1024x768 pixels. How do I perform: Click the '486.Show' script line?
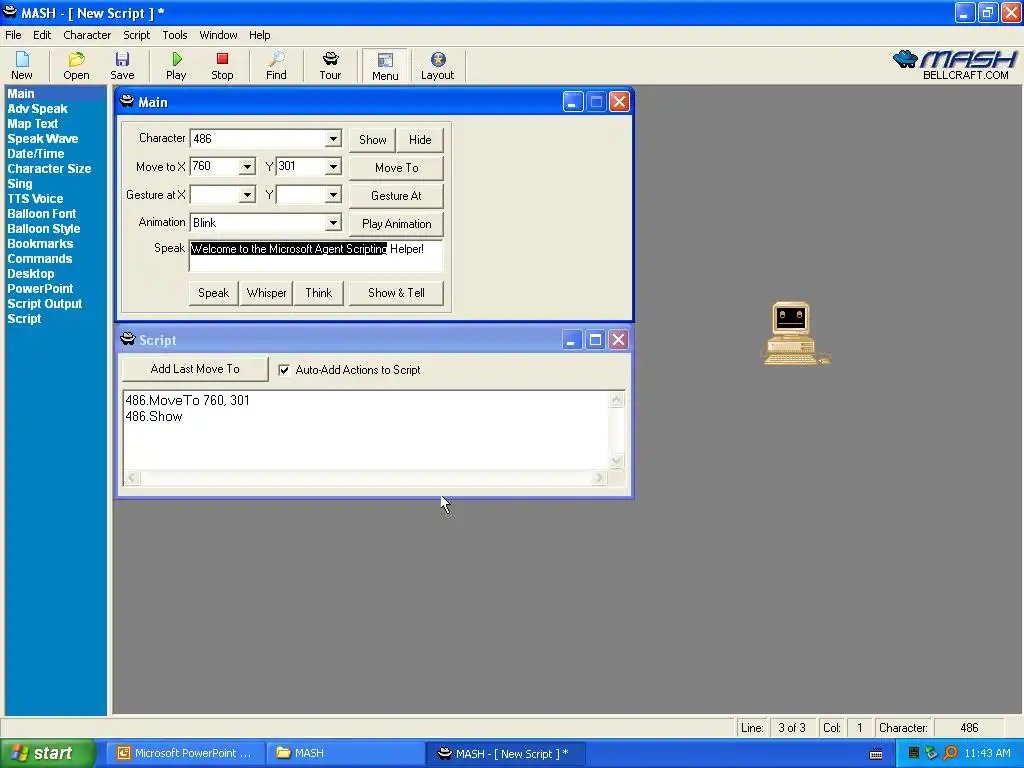153,417
